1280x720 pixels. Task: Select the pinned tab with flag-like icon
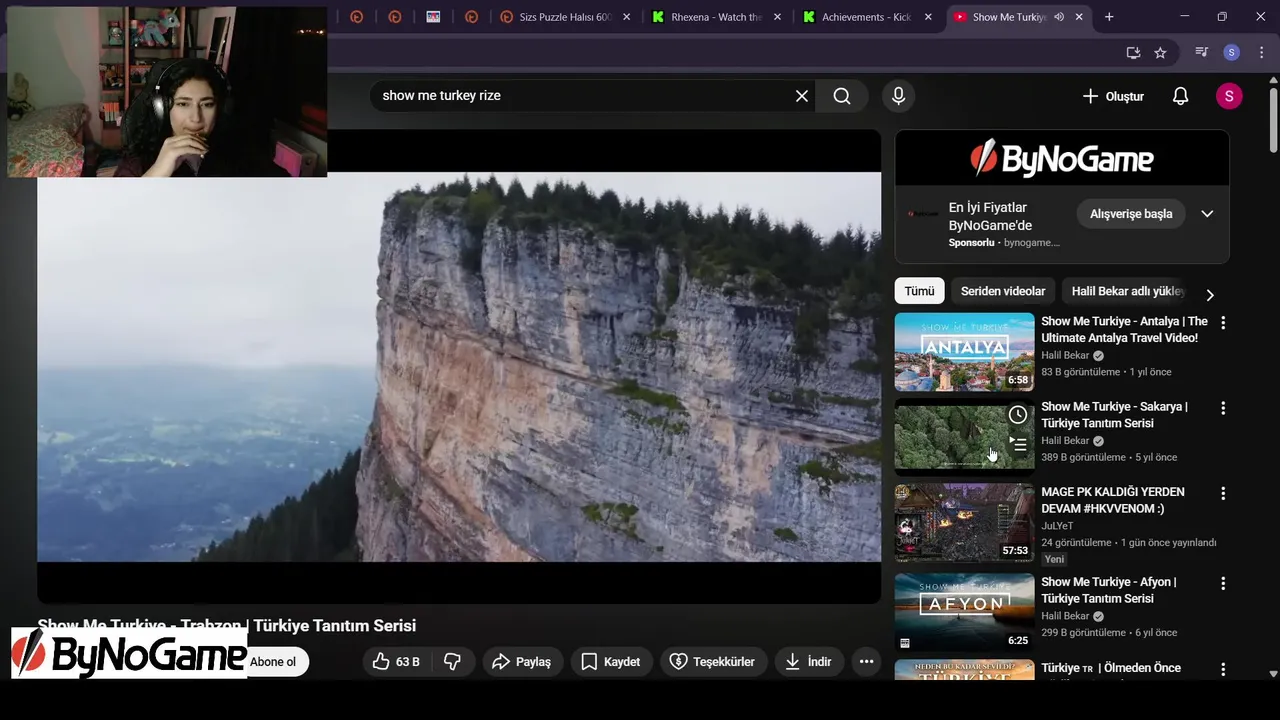pyautogui.click(x=433, y=17)
